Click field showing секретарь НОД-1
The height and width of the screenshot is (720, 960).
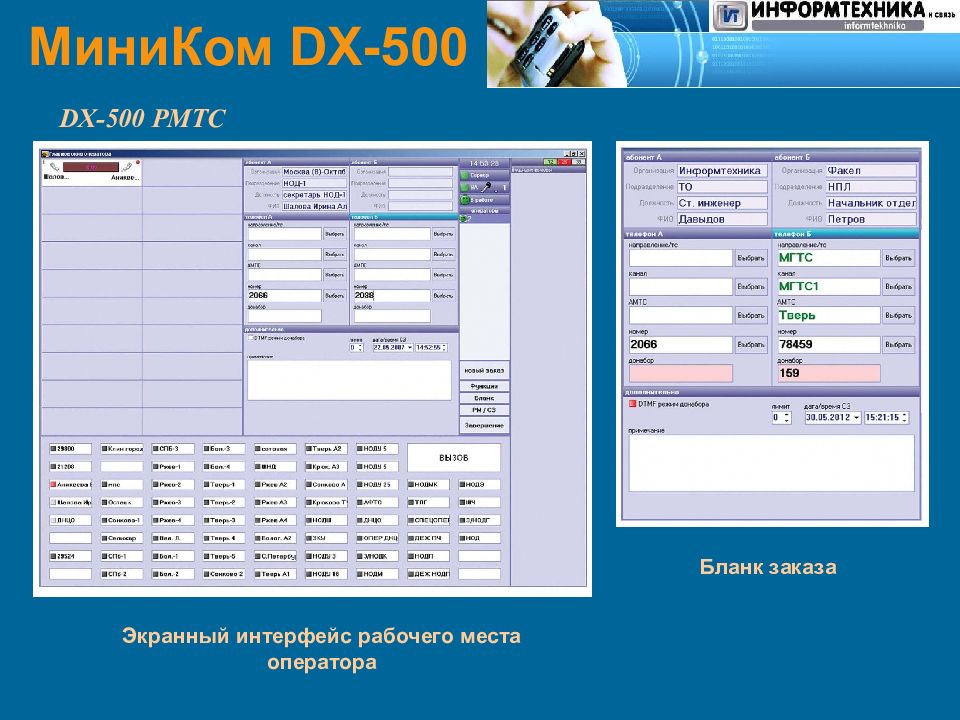(x=314, y=195)
